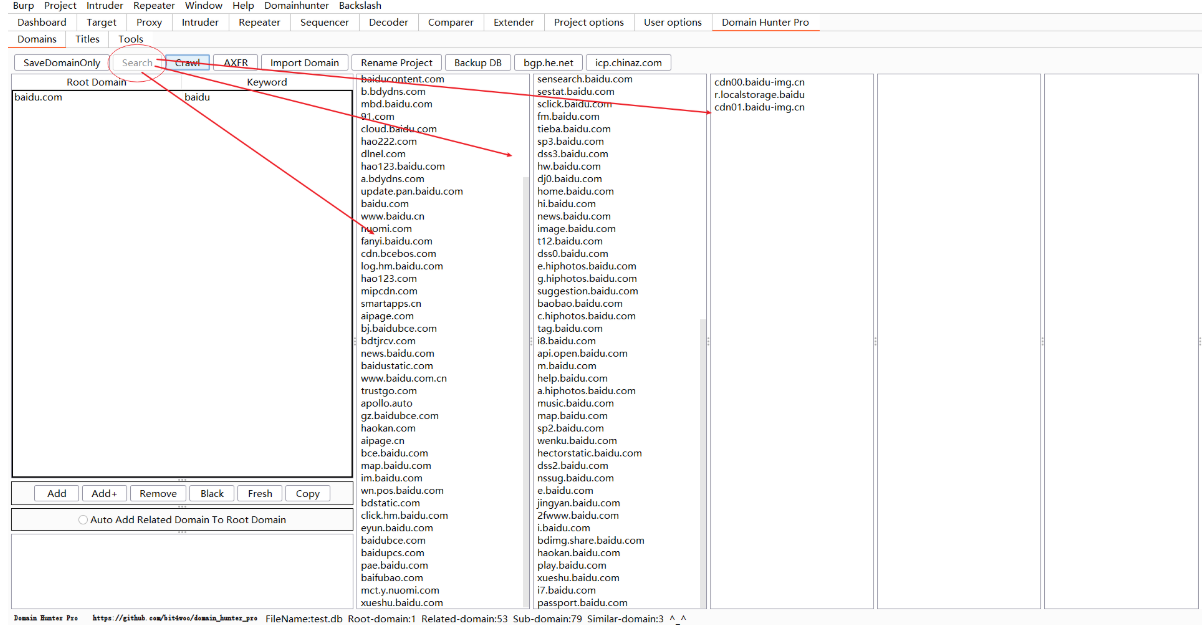Switch to the Dashboard tab
The image size is (1202, 625).
pos(42,22)
